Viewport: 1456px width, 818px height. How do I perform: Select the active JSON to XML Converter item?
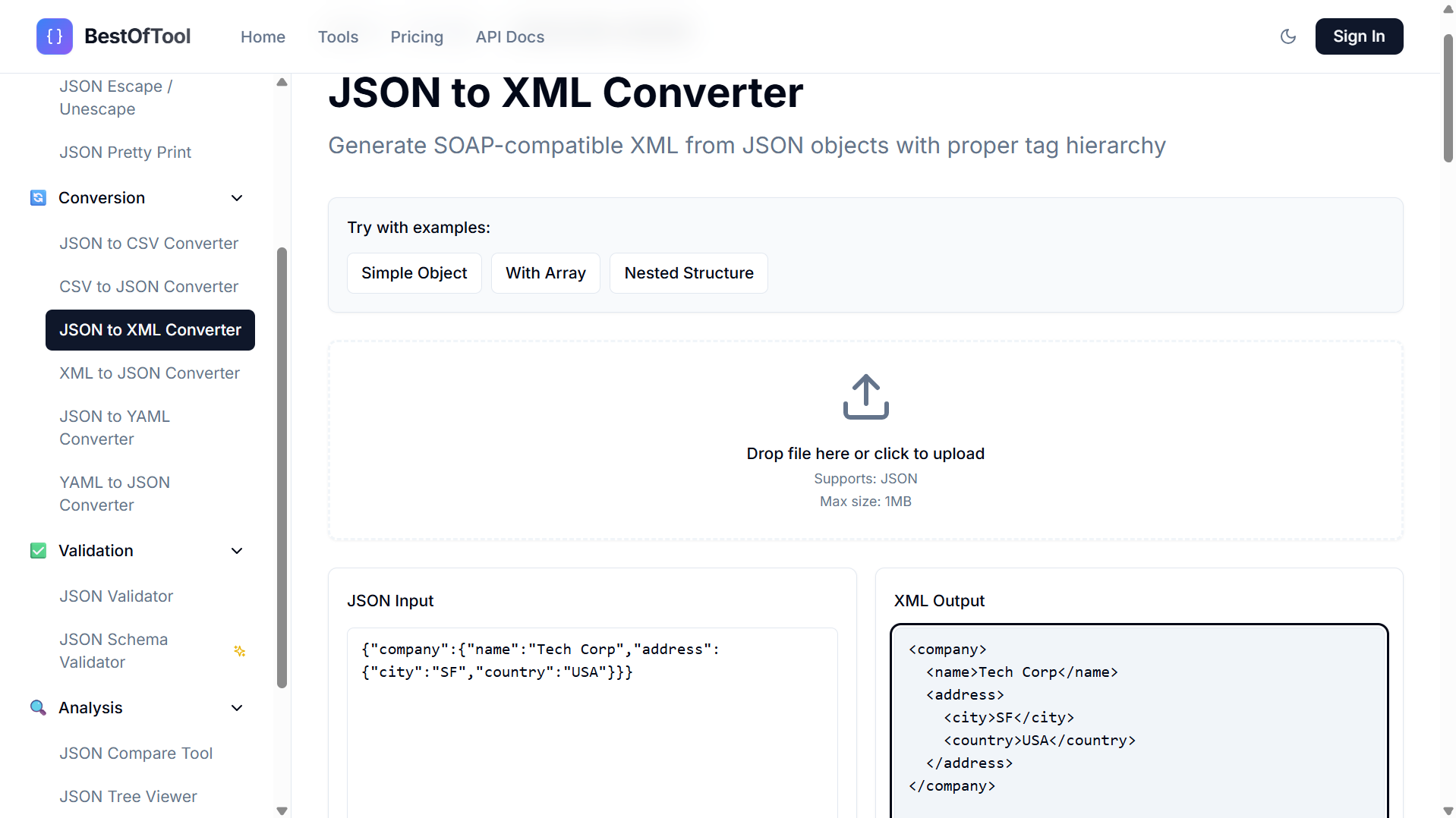click(150, 330)
